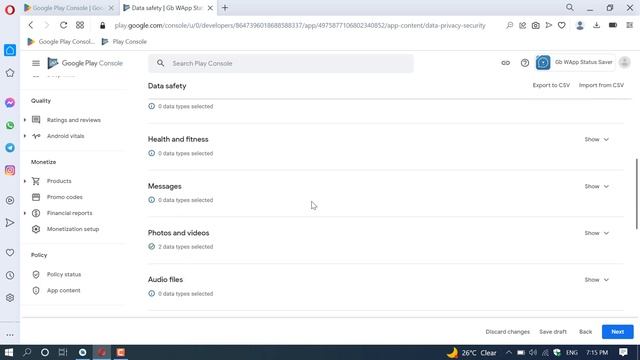Open Opera sidebar heart icon
Screen dimensions: 640x360
coord(10,253)
